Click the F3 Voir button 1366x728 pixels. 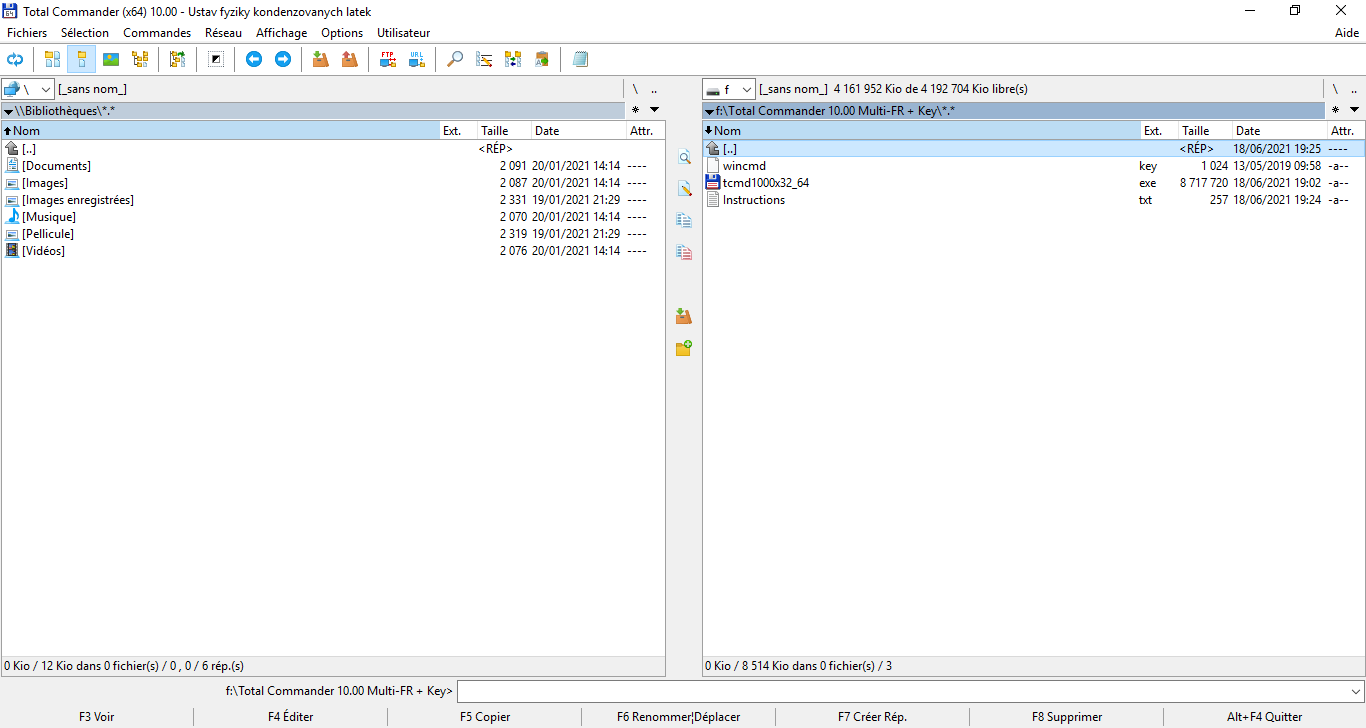tap(97, 717)
